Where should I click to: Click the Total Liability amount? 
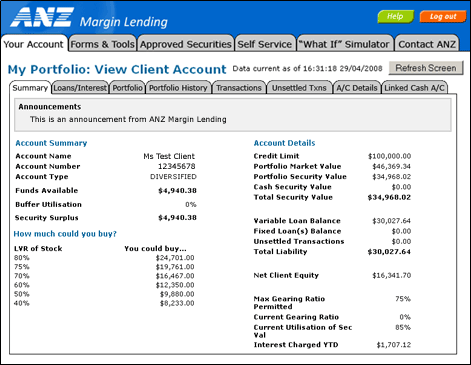point(389,252)
